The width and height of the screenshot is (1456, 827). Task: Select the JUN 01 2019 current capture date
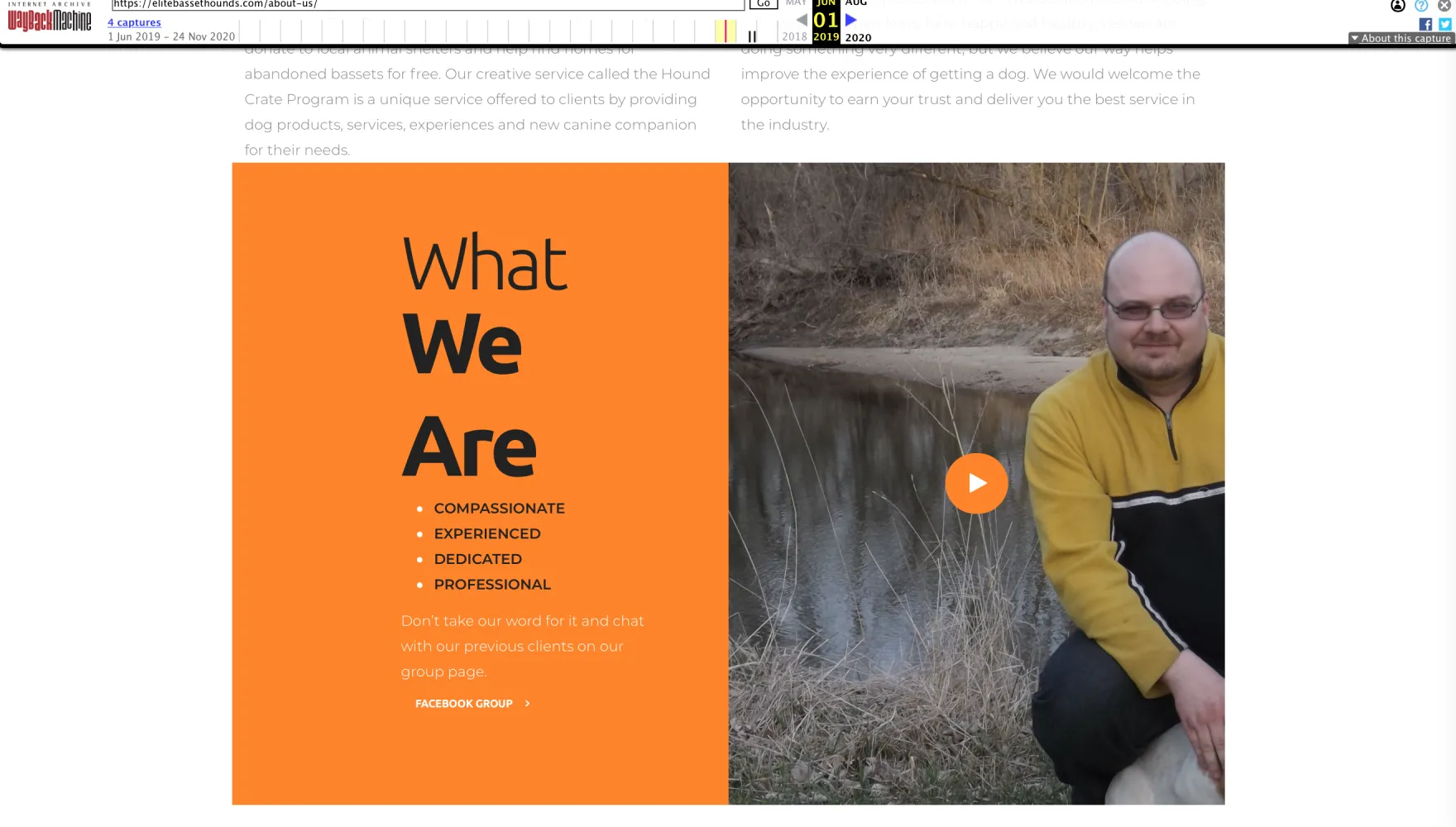pos(826,21)
